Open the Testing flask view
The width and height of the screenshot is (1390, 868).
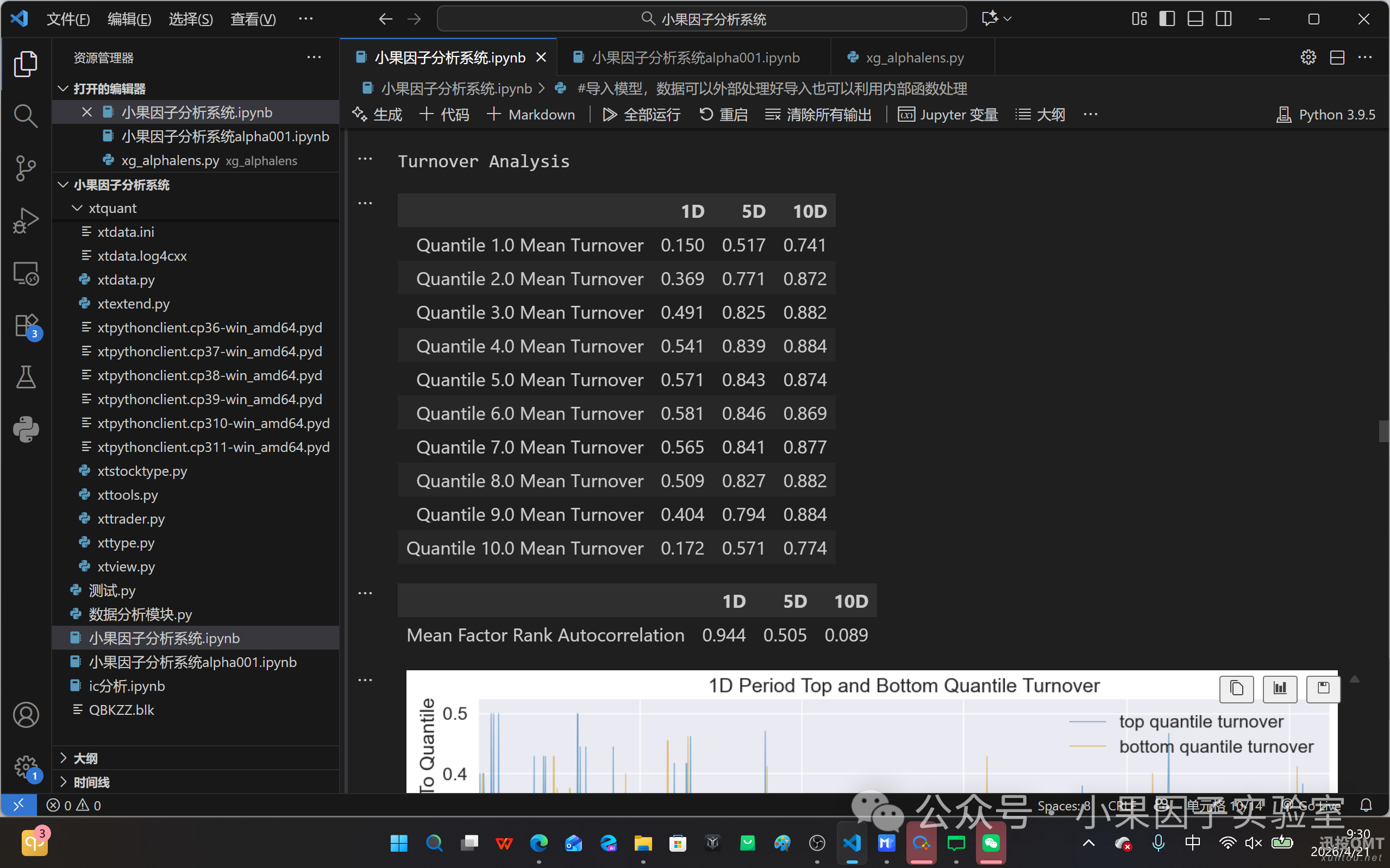25,377
